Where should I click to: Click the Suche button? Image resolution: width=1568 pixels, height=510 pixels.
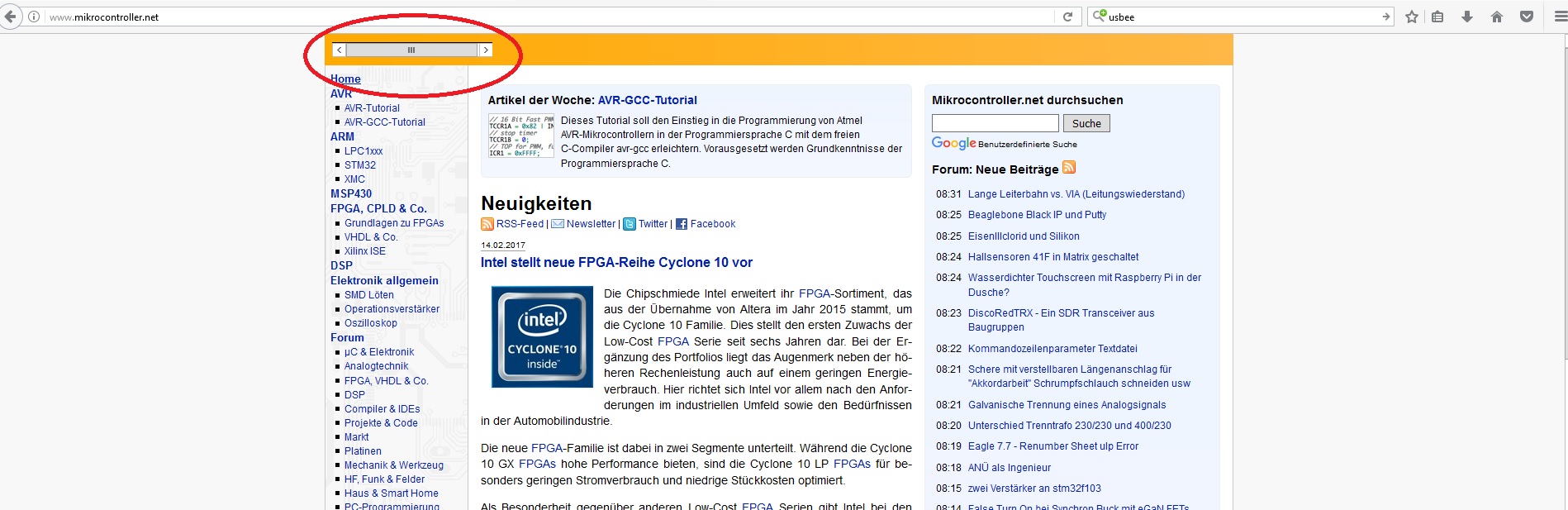(1086, 123)
